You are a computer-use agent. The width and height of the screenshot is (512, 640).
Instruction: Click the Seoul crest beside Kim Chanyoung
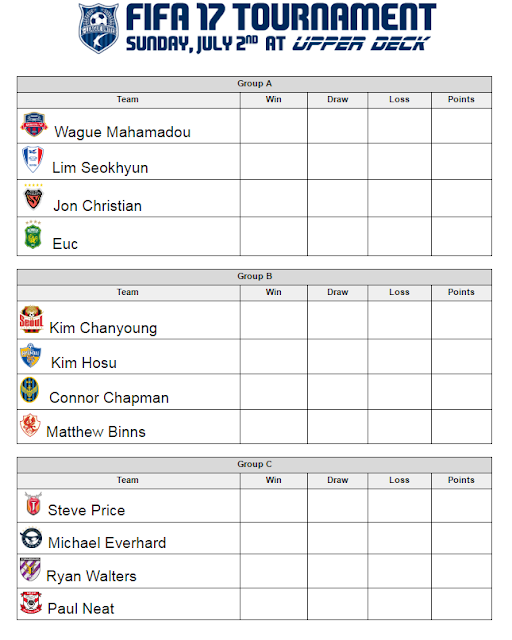pos(31,319)
